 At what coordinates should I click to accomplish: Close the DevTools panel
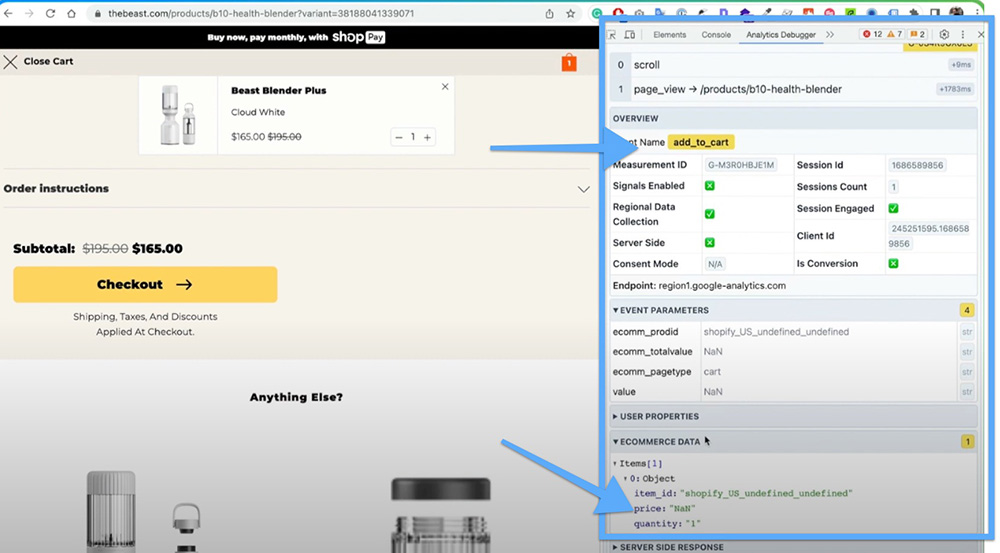click(x=981, y=34)
